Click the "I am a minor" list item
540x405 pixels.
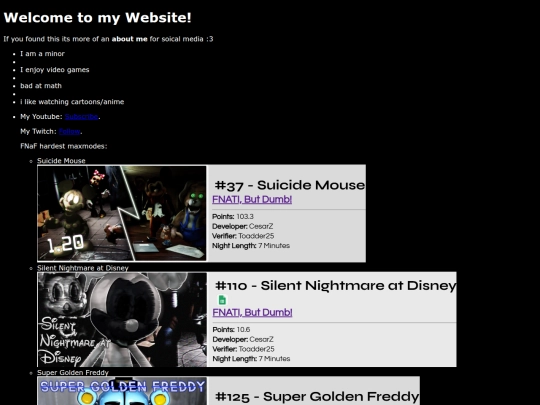click(42, 54)
